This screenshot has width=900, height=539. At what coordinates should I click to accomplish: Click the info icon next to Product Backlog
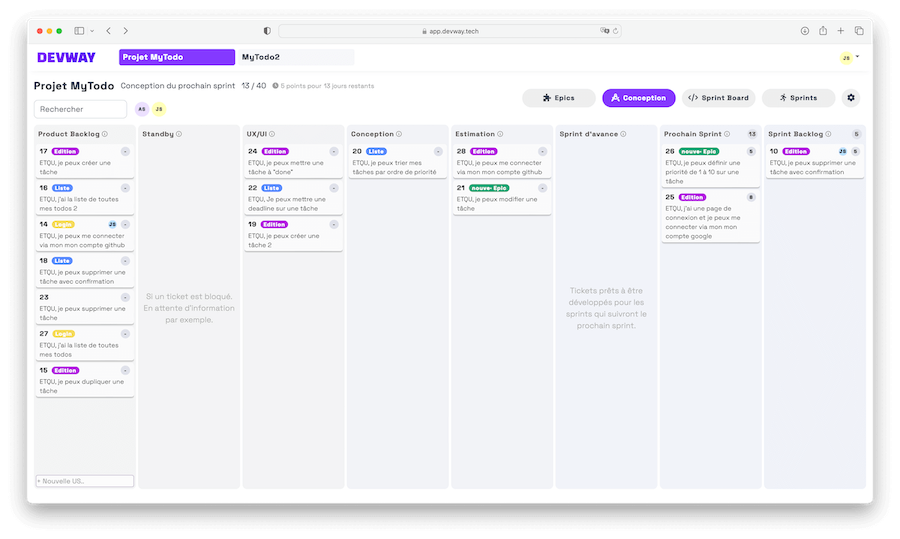click(x=105, y=134)
